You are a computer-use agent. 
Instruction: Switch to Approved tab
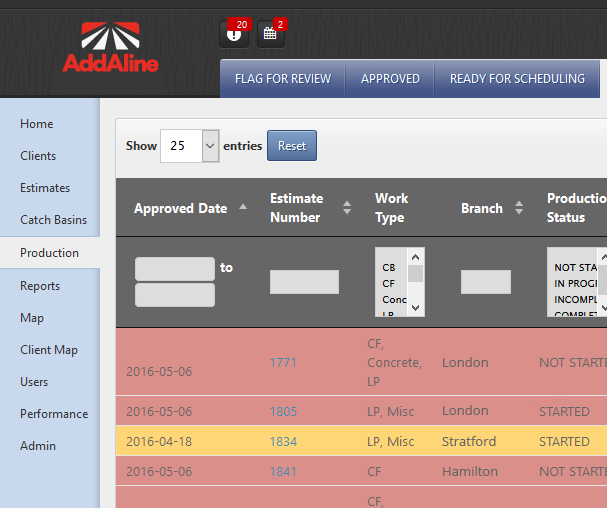(390, 79)
